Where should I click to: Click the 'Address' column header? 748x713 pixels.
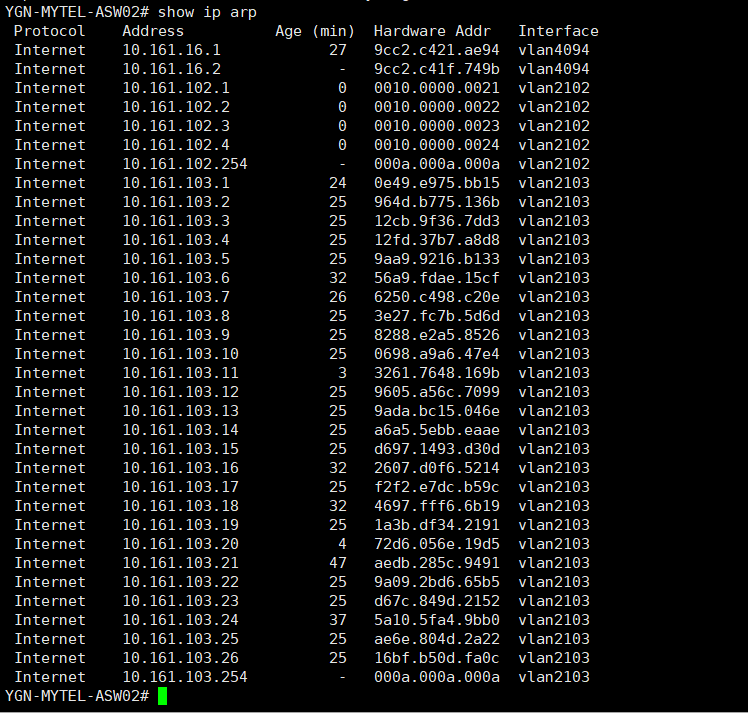tap(153, 31)
